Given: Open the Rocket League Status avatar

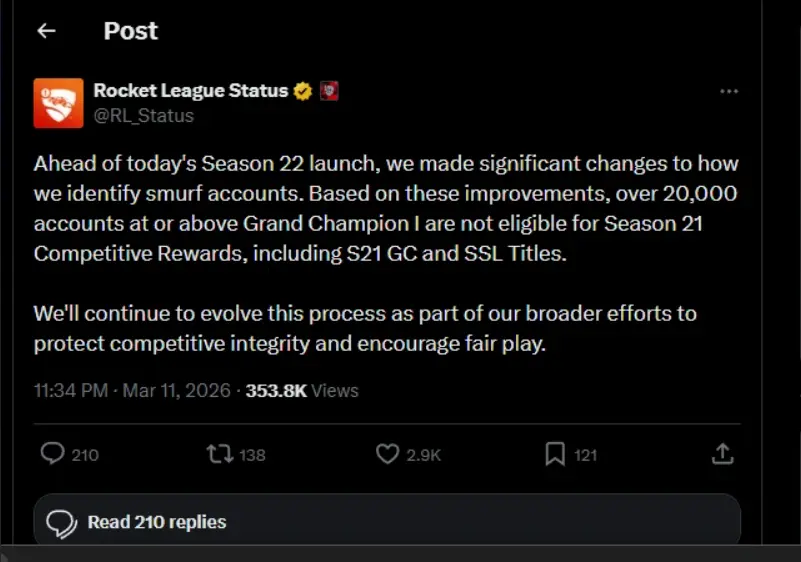Looking at the screenshot, I should pos(58,103).
